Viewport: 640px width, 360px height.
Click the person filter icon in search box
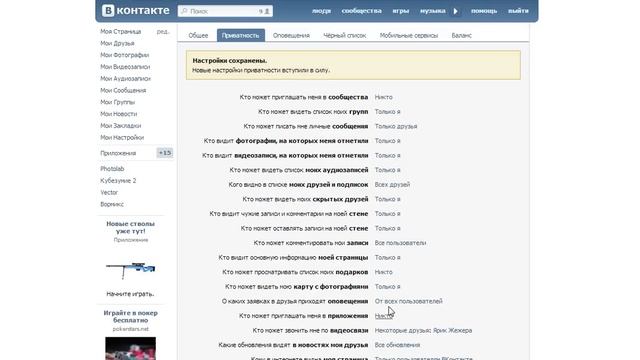click(x=267, y=11)
